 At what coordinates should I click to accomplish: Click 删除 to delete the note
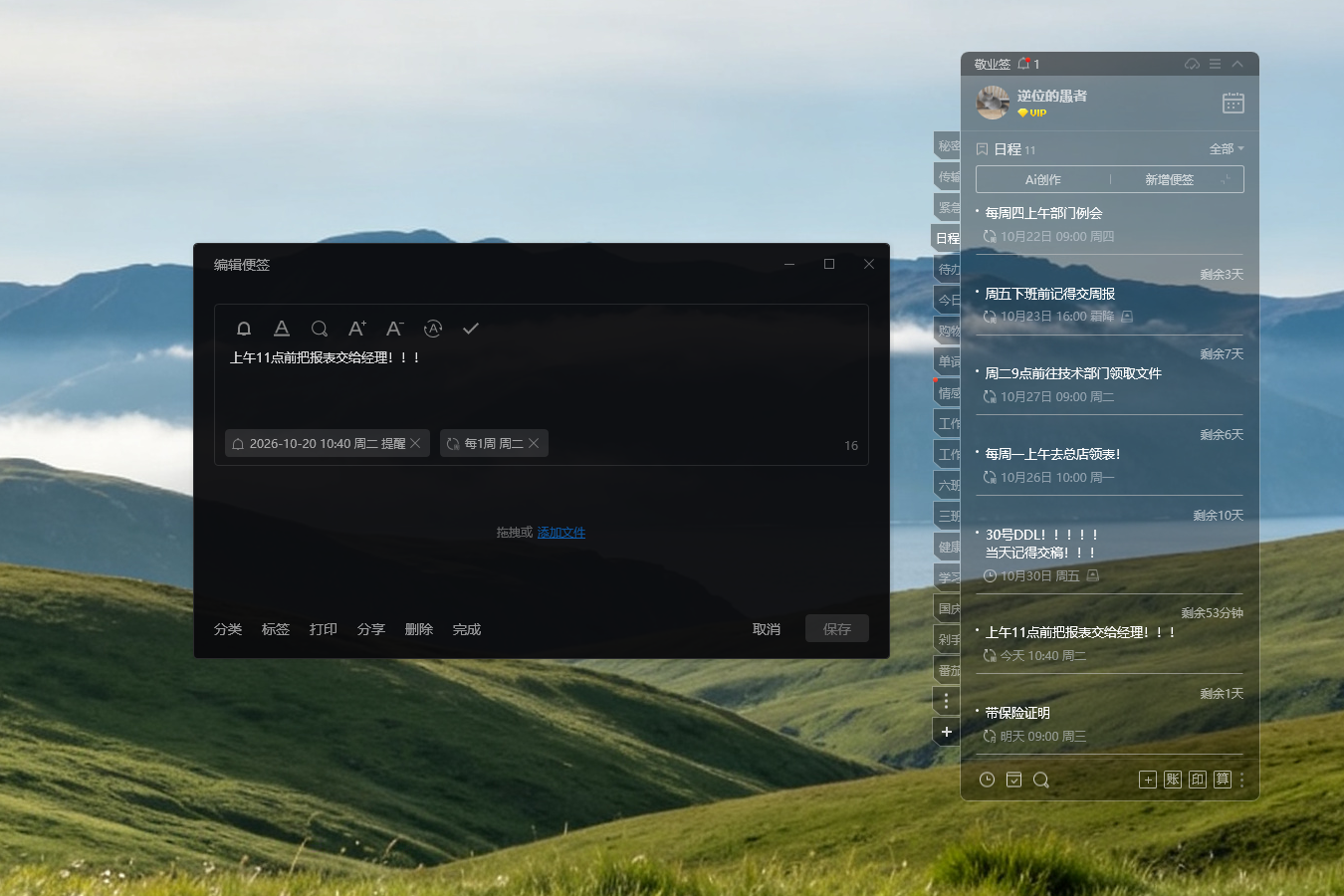tap(419, 629)
